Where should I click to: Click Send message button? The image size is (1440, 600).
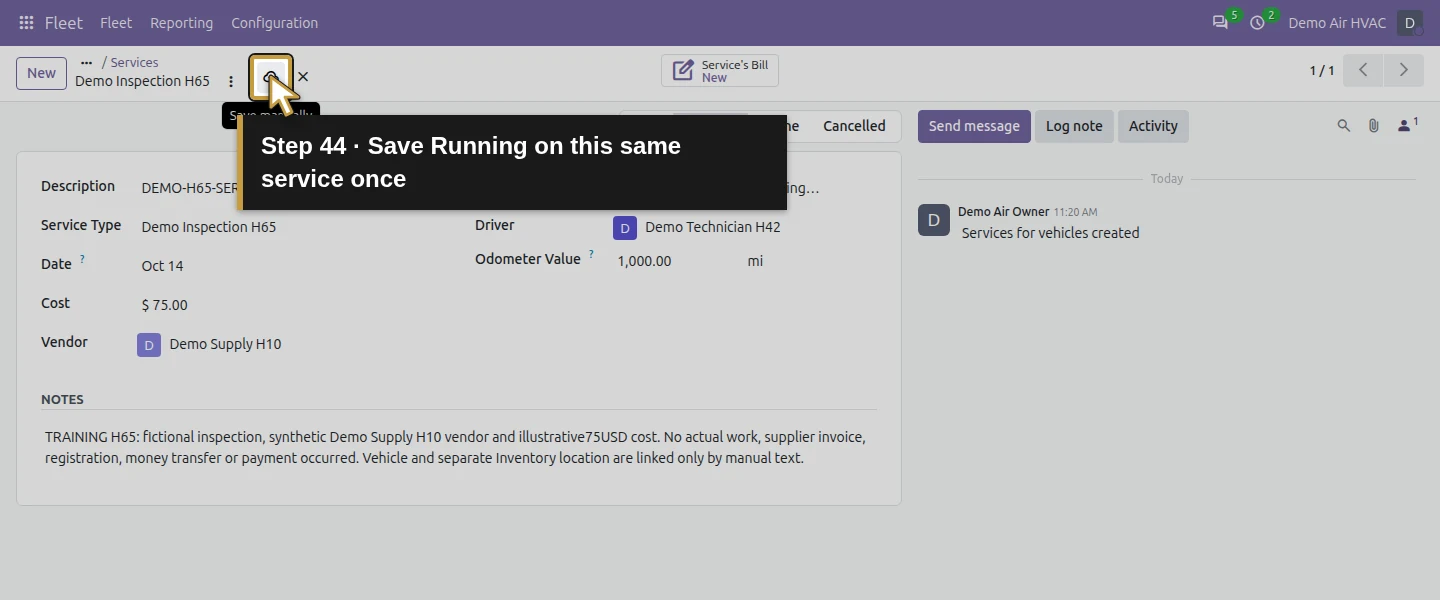[x=974, y=126]
